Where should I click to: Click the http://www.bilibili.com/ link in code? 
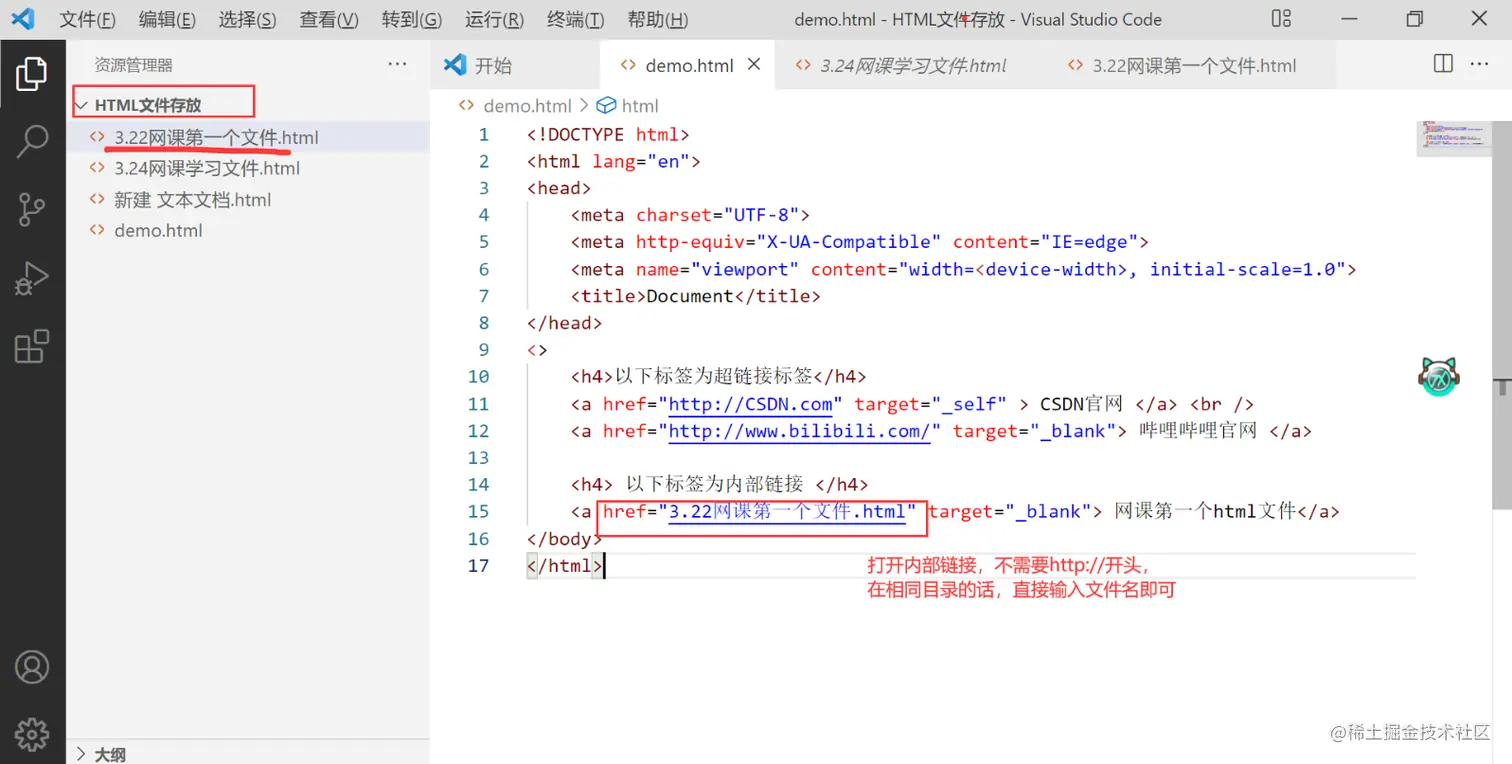(801, 431)
